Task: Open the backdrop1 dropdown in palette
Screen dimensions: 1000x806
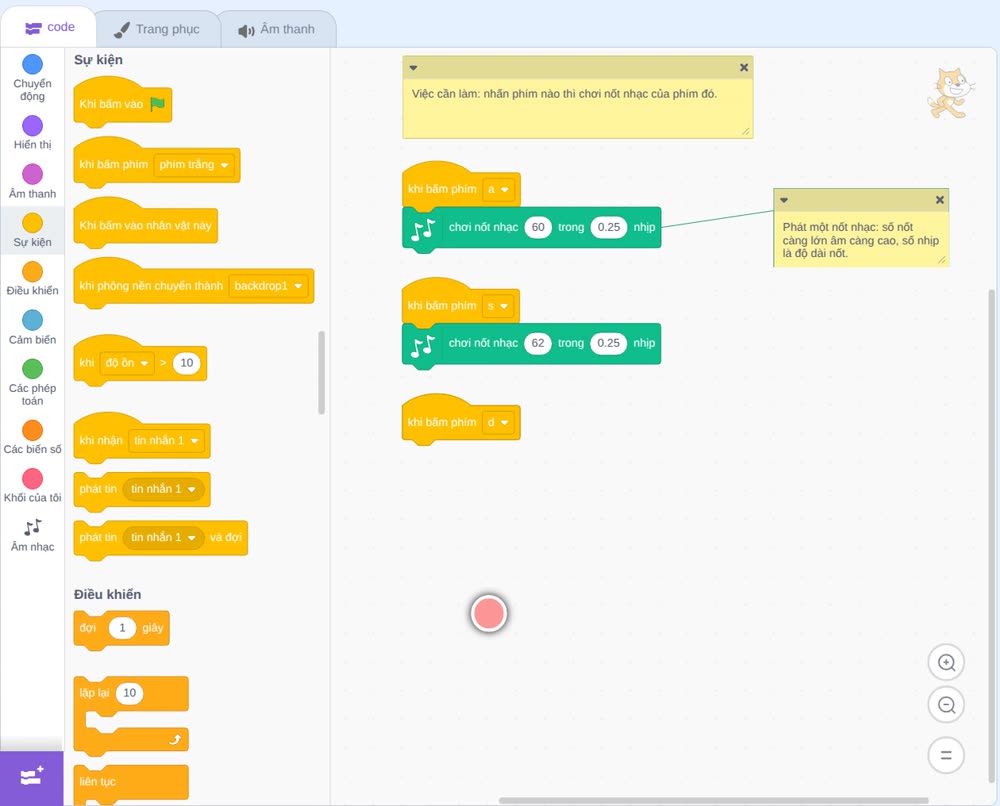Action: coord(268,286)
